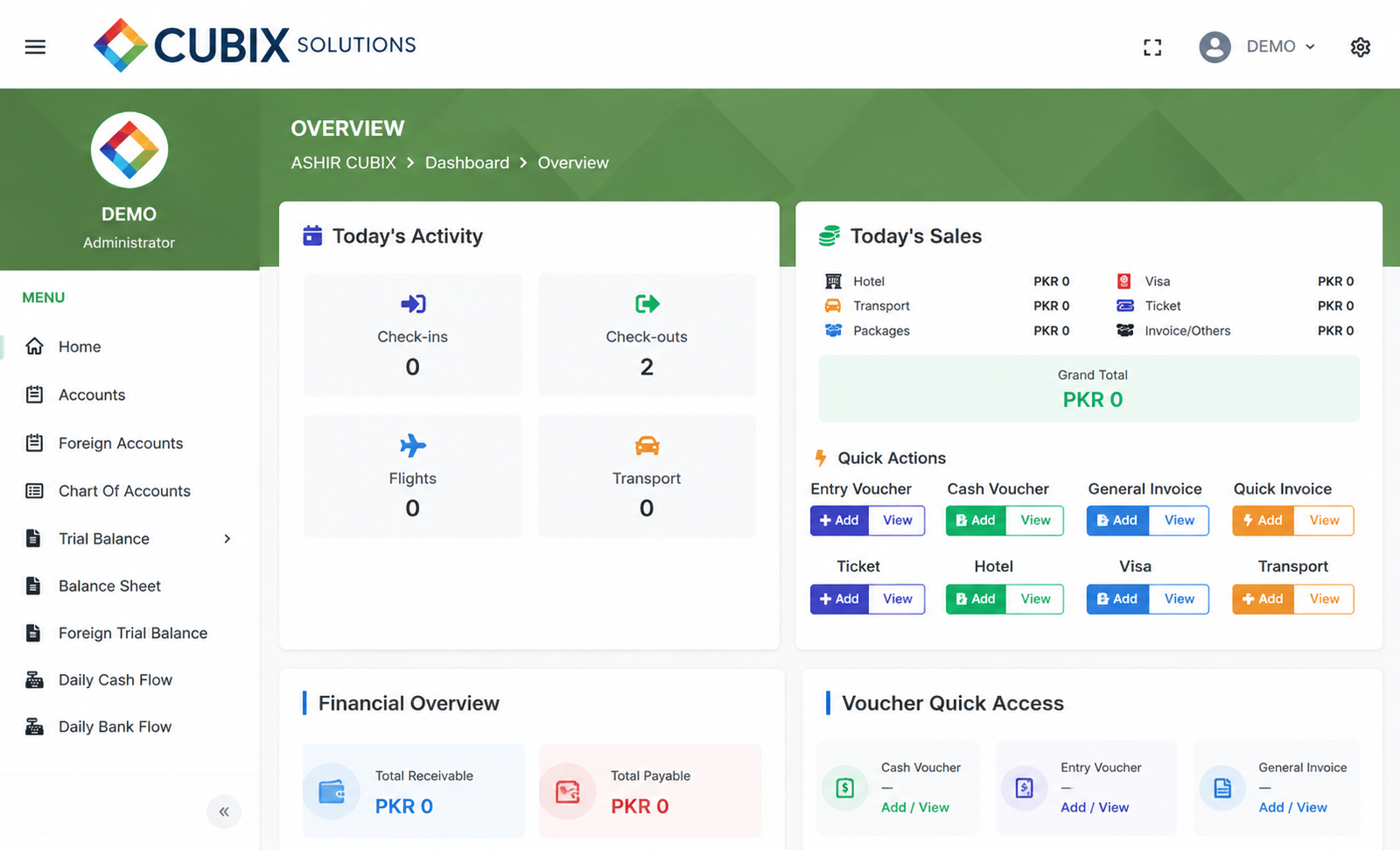Click the Daily Cash Flow register icon

point(34,680)
